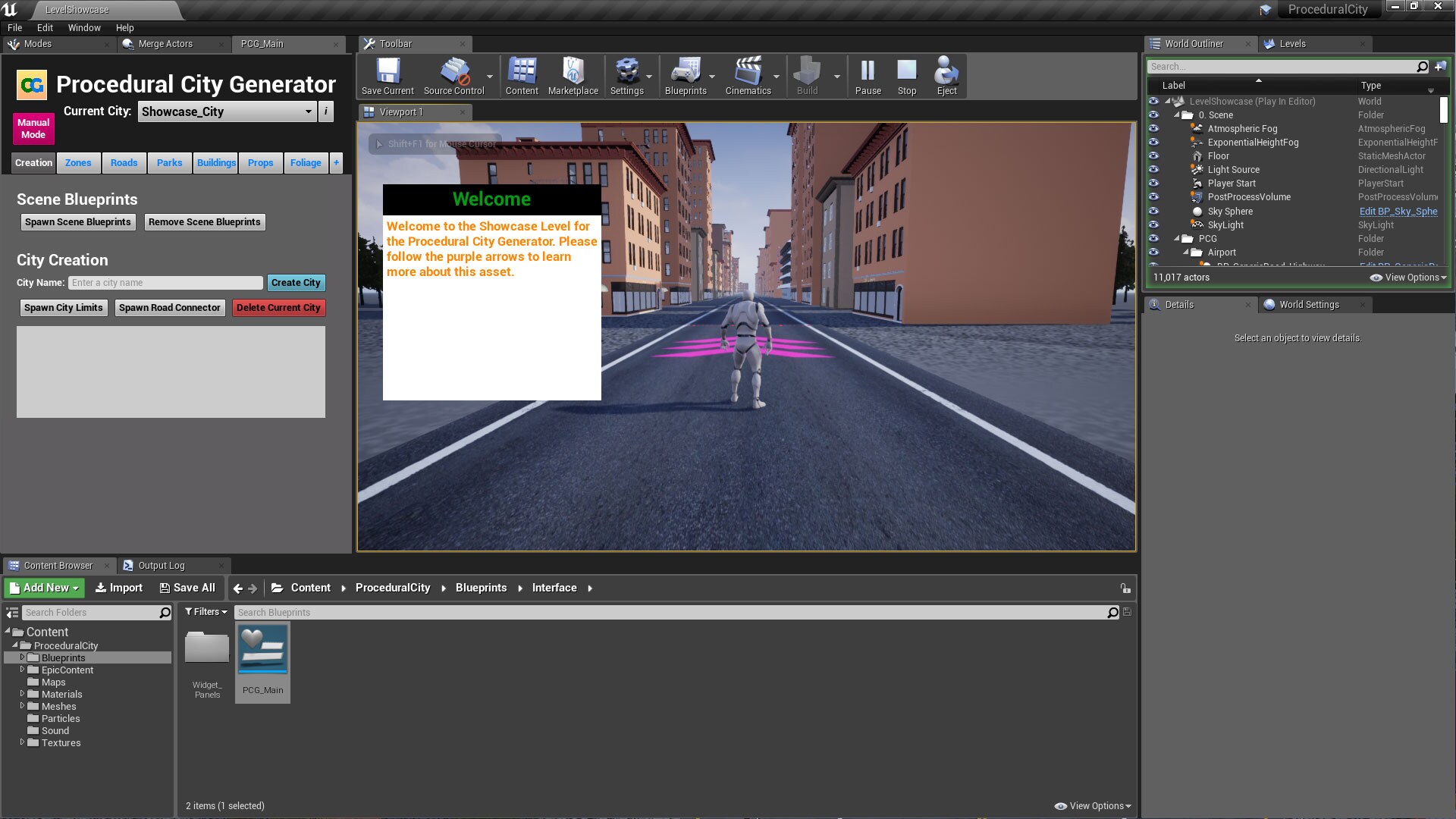Toggle the sources panel icon beside Search Folders

[x=11, y=613]
